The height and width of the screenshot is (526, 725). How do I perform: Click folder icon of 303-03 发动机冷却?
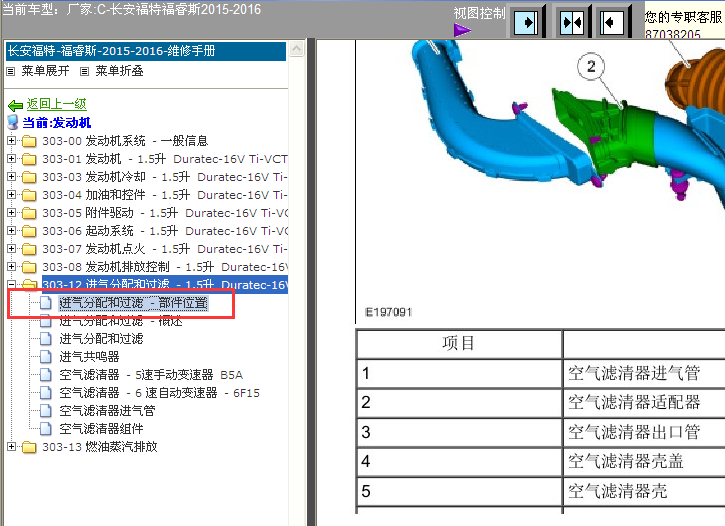[x=29, y=177]
